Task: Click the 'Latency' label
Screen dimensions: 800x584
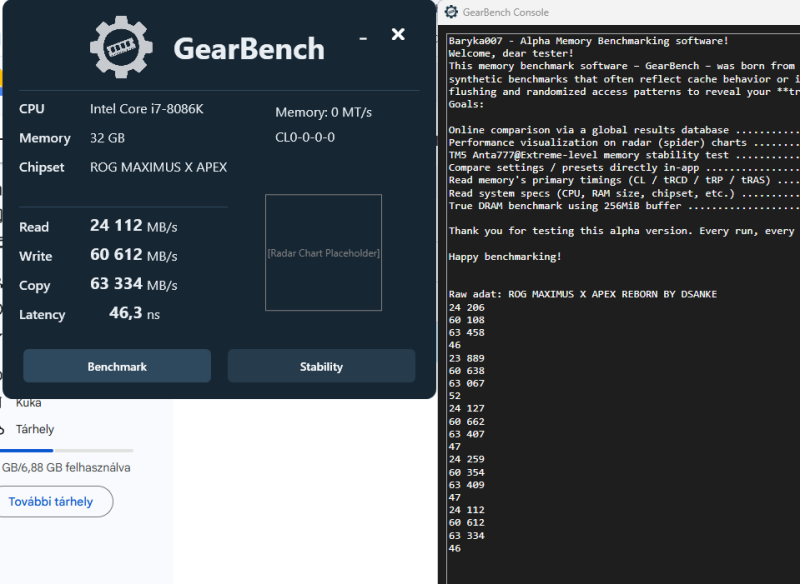Action: click(x=42, y=314)
